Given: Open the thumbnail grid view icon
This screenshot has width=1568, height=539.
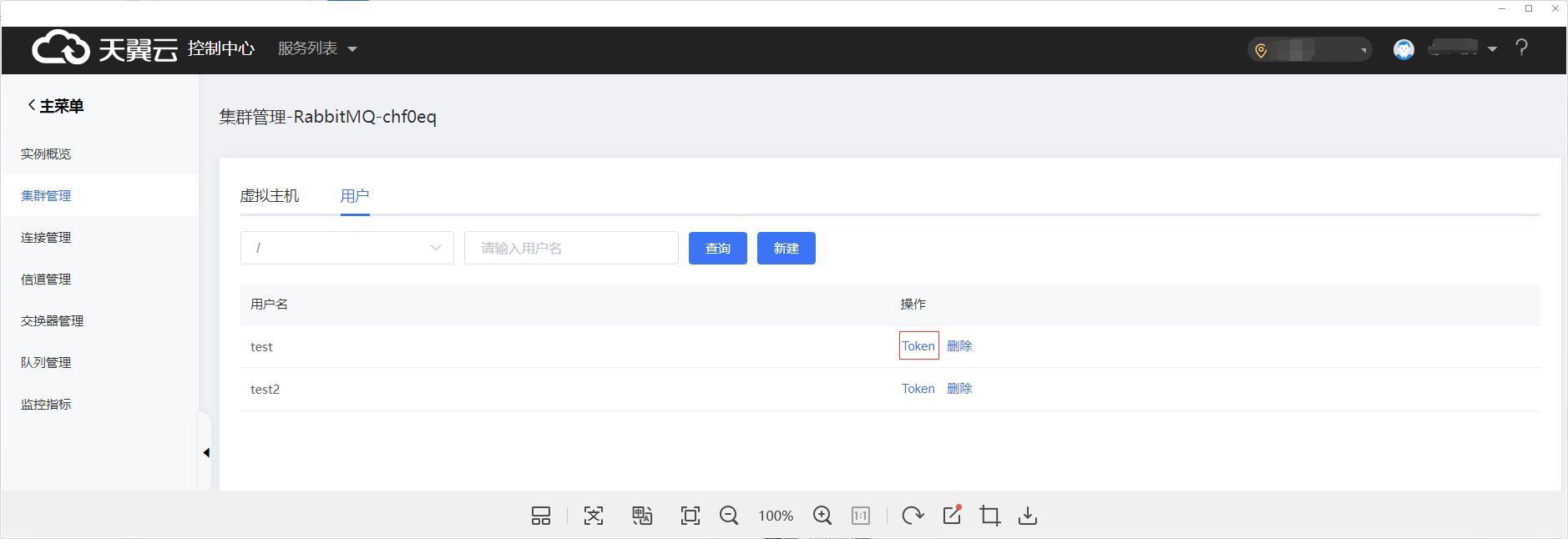Looking at the screenshot, I should pos(541,516).
